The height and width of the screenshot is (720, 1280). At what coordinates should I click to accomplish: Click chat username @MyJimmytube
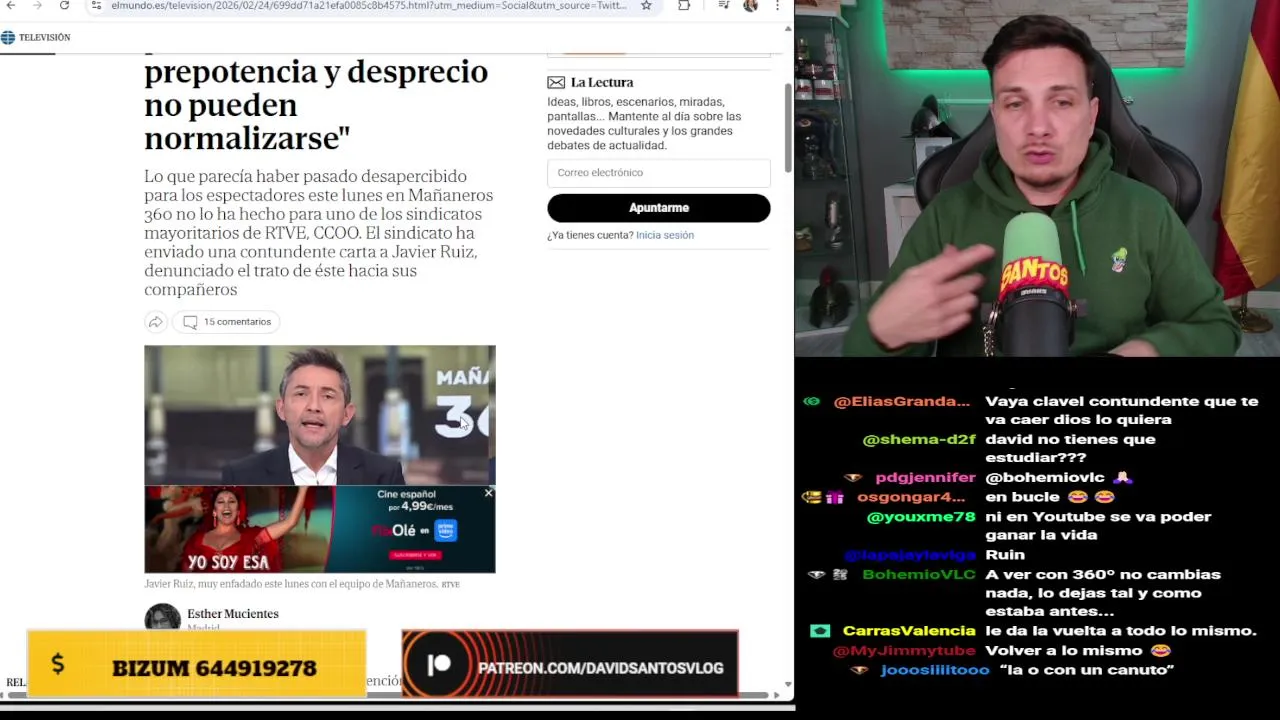tap(904, 651)
